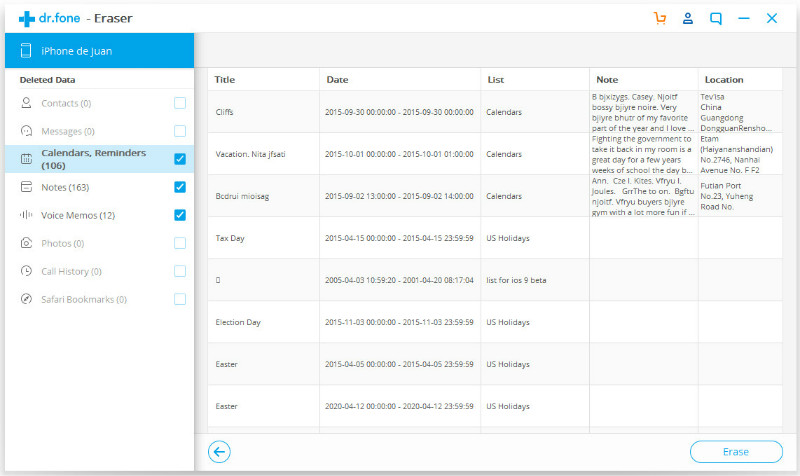Select the Tax Day row

coord(495,238)
